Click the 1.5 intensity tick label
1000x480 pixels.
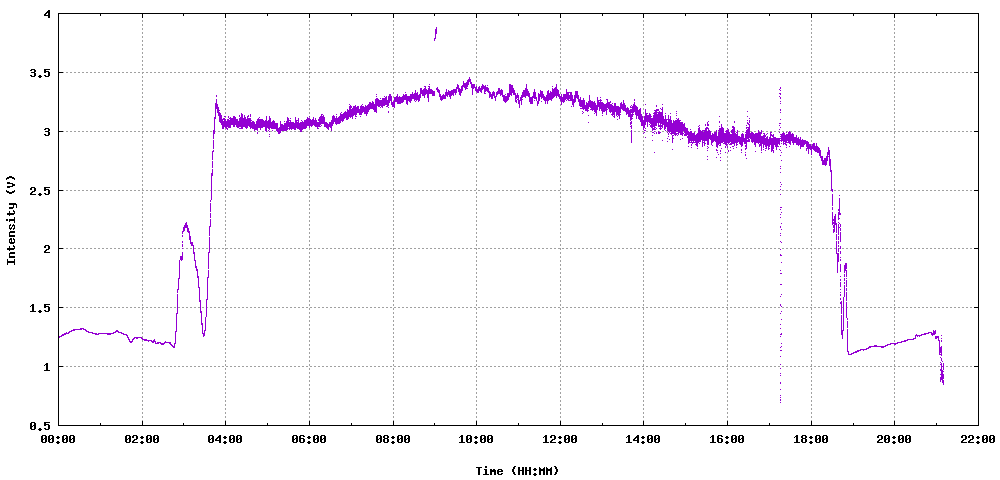41,308
